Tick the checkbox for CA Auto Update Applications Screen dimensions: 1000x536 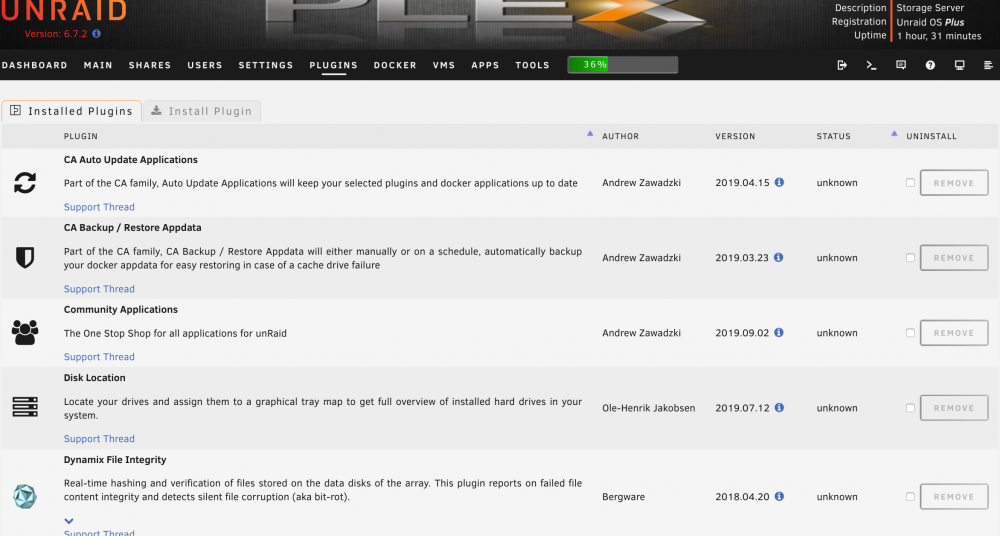[x=910, y=182]
